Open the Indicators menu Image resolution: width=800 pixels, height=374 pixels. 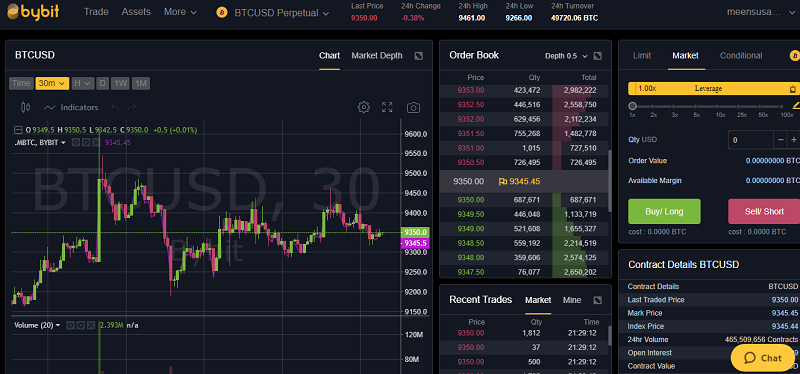tap(71, 107)
